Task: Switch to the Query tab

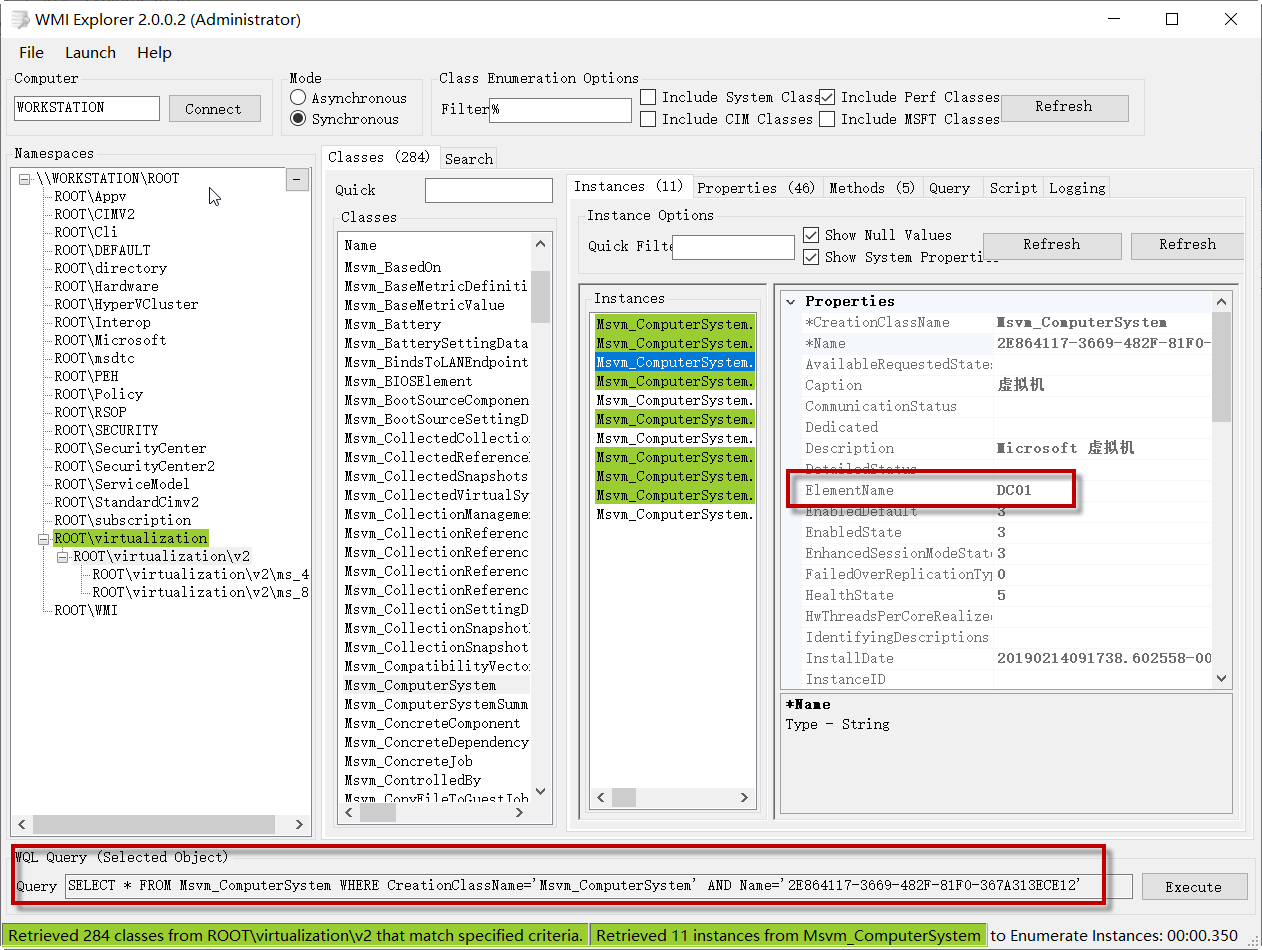Action: click(949, 188)
